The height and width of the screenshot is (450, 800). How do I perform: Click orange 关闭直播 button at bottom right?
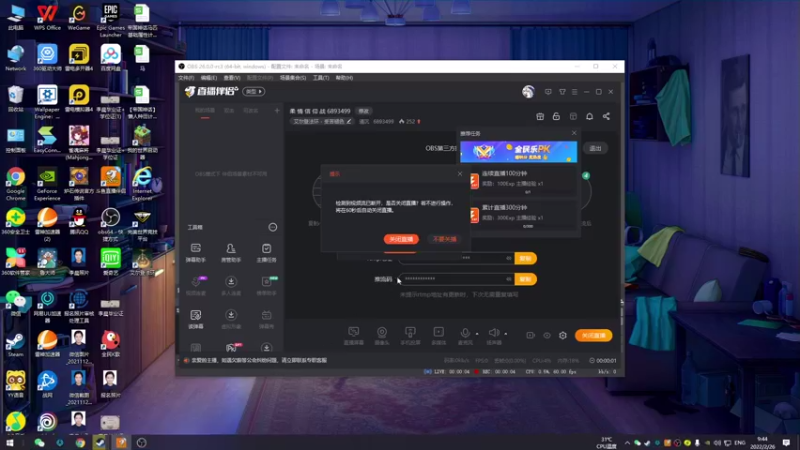coord(593,335)
